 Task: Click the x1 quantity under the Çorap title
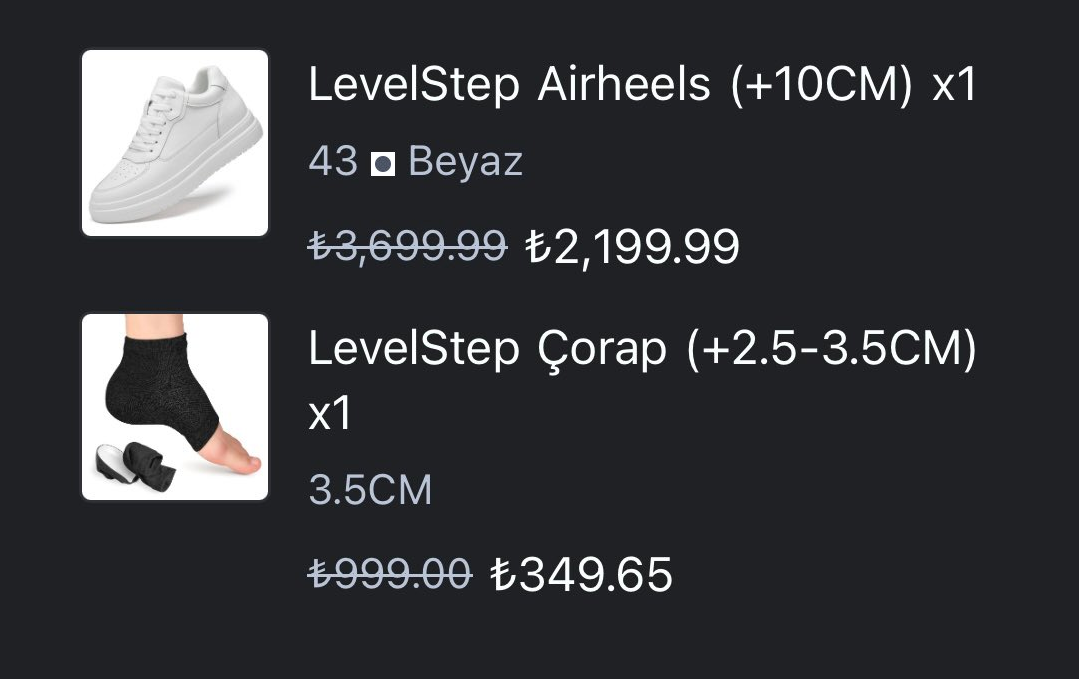(x=330, y=413)
